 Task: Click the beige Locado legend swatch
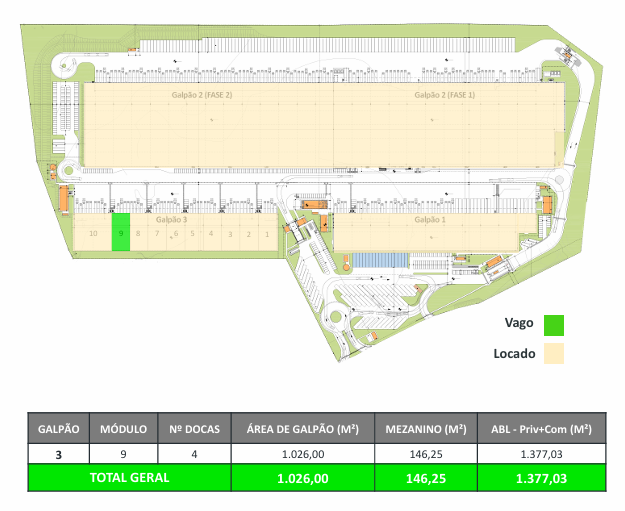coord(553,353)
